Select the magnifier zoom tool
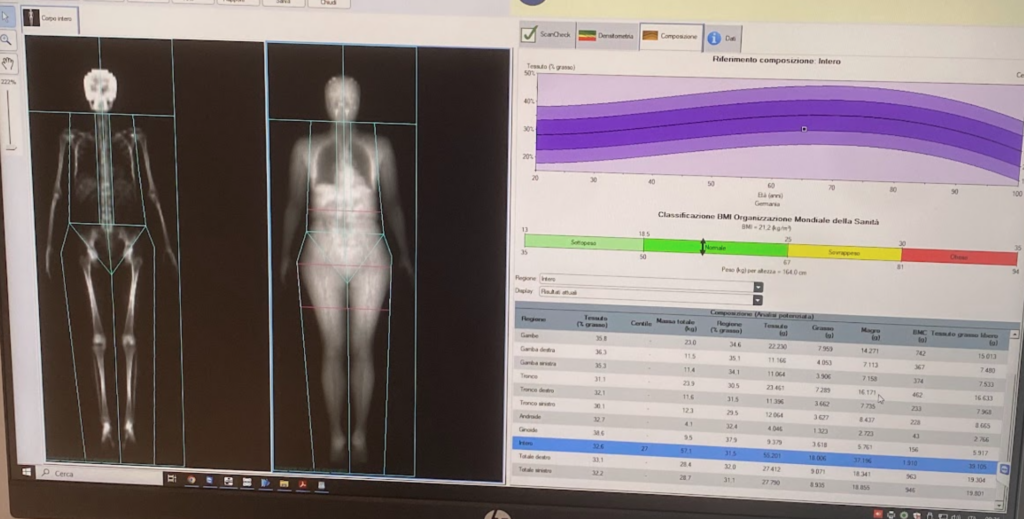The width and height of the screenshot is (1024, 519). click(x=7, y=40)
